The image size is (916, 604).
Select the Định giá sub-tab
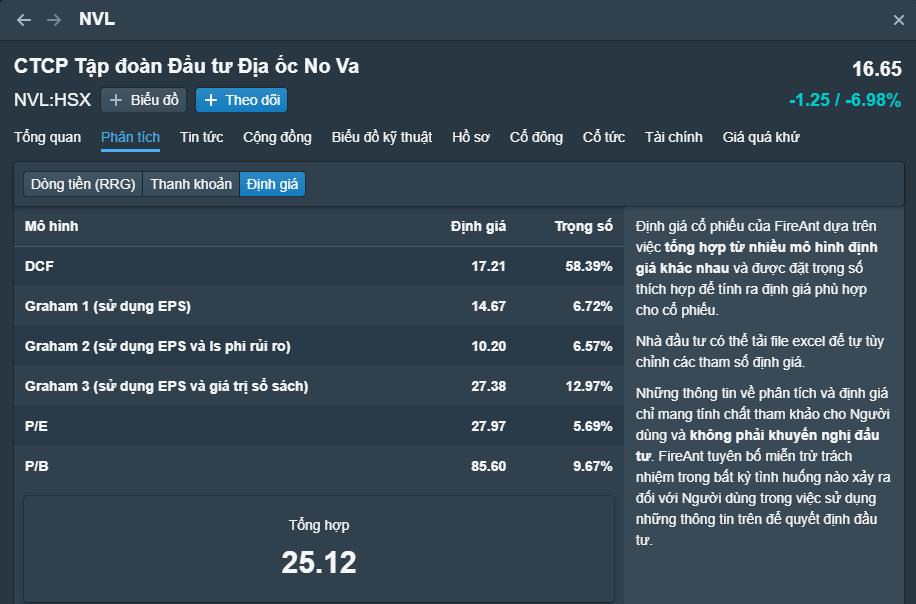point(272,184)
